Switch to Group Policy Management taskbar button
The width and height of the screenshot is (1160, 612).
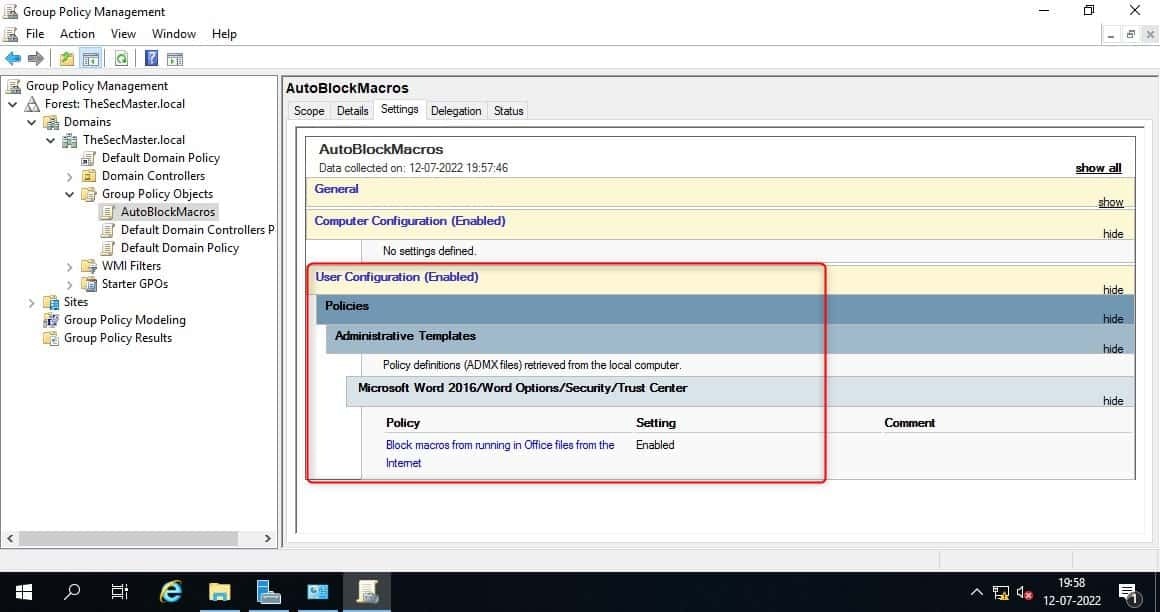point(367,592)
